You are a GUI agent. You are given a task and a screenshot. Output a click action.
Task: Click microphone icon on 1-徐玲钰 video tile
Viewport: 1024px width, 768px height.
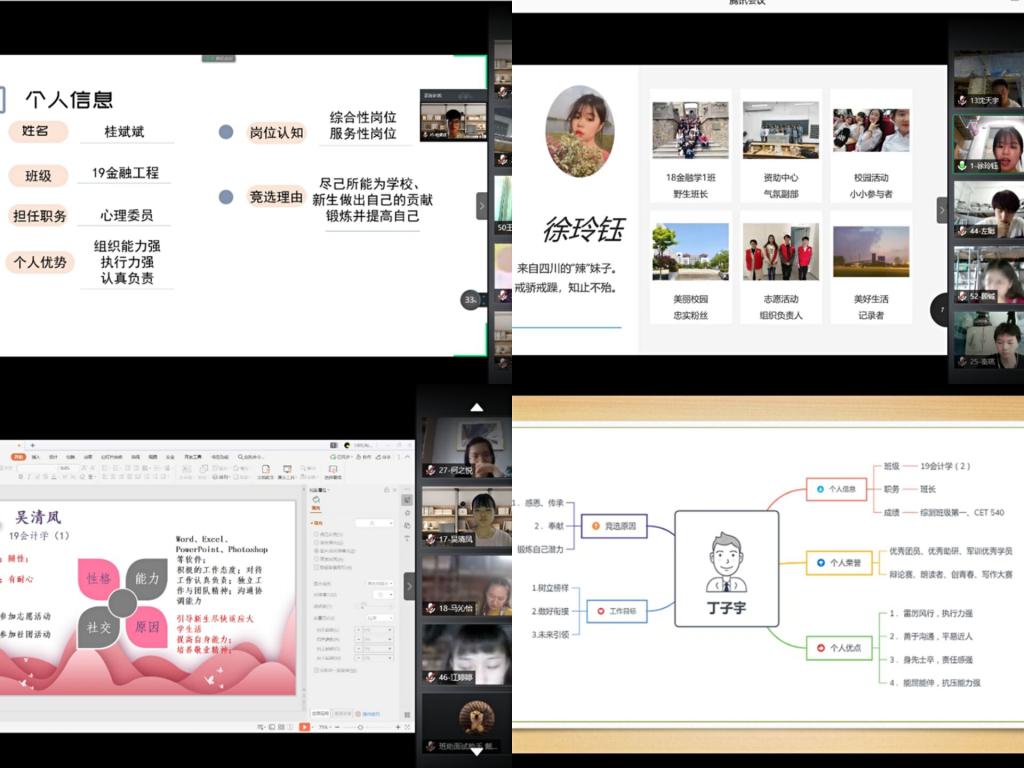(x=962, y=166)
